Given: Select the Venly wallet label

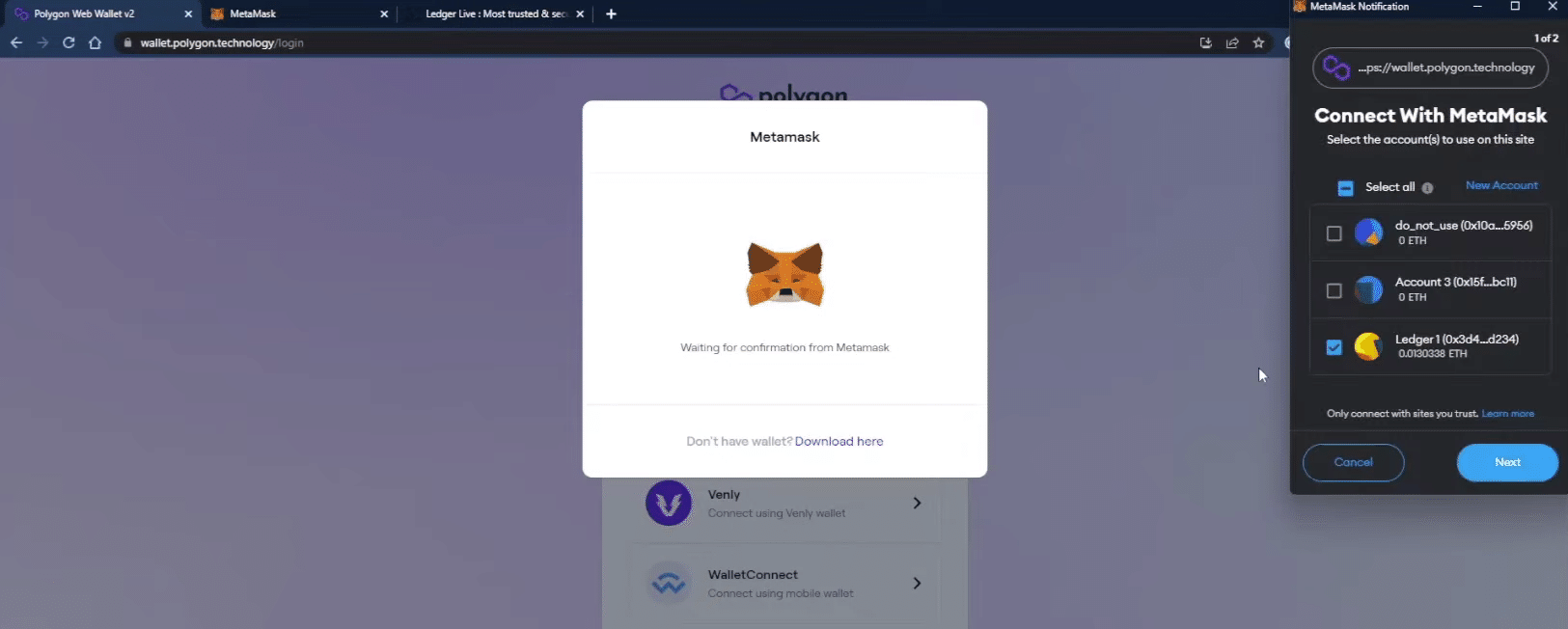Looking at the screenshot, I should tap(724, 494).
